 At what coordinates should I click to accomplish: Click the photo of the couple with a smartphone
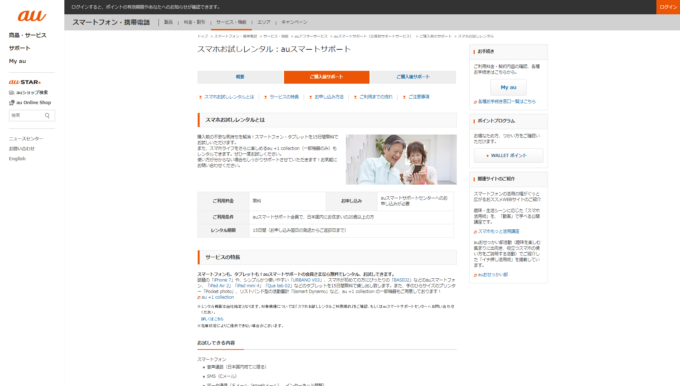click(x=401, y=160)
